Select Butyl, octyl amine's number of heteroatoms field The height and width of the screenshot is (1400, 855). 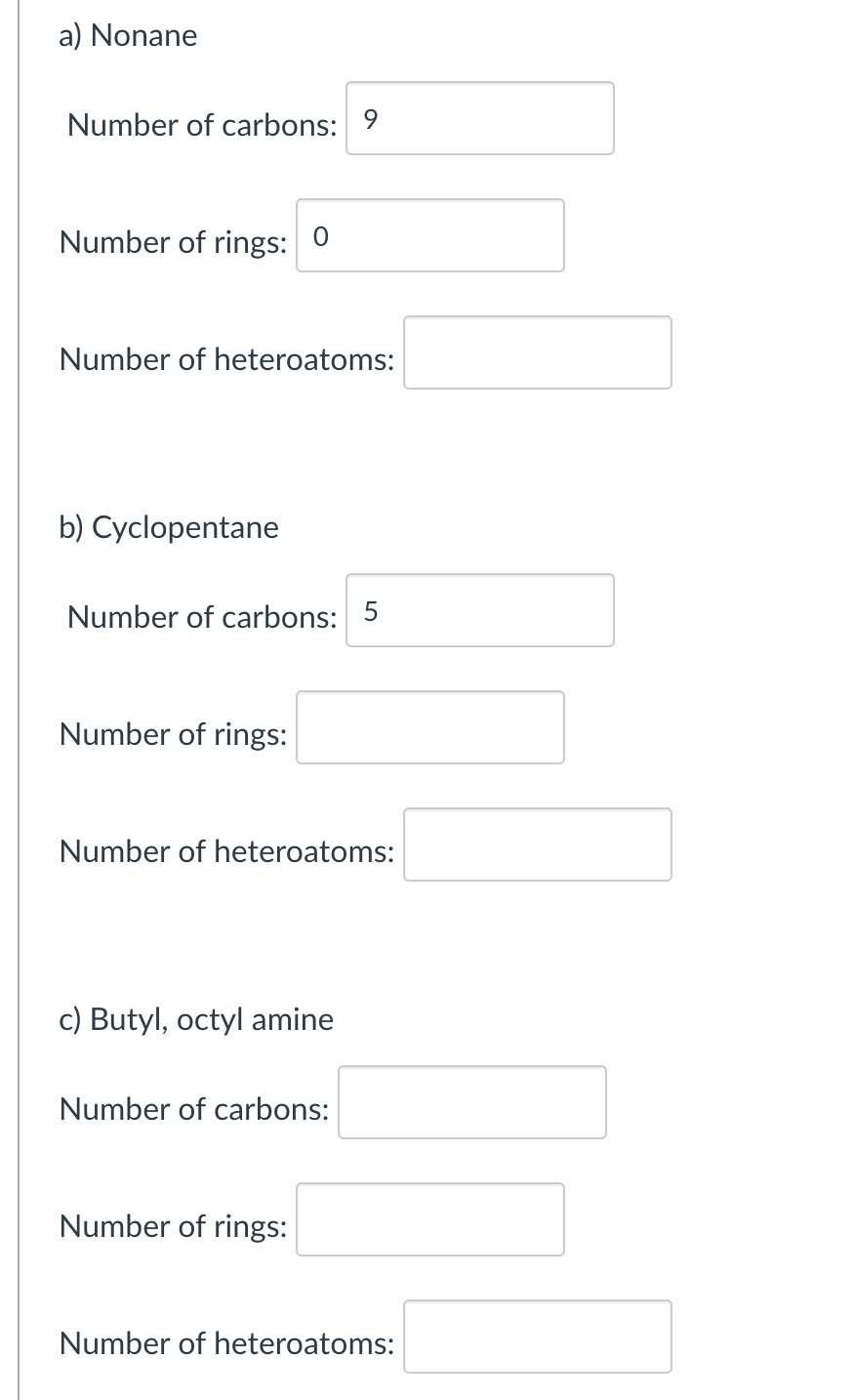pos(537,1337)
